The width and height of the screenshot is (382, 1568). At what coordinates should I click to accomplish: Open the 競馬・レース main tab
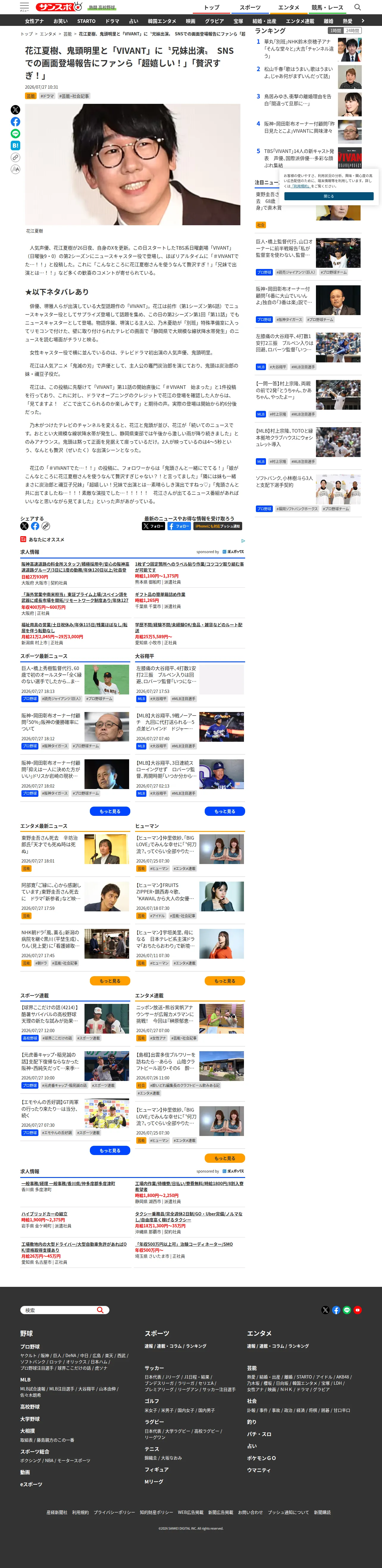pos(327,7)
